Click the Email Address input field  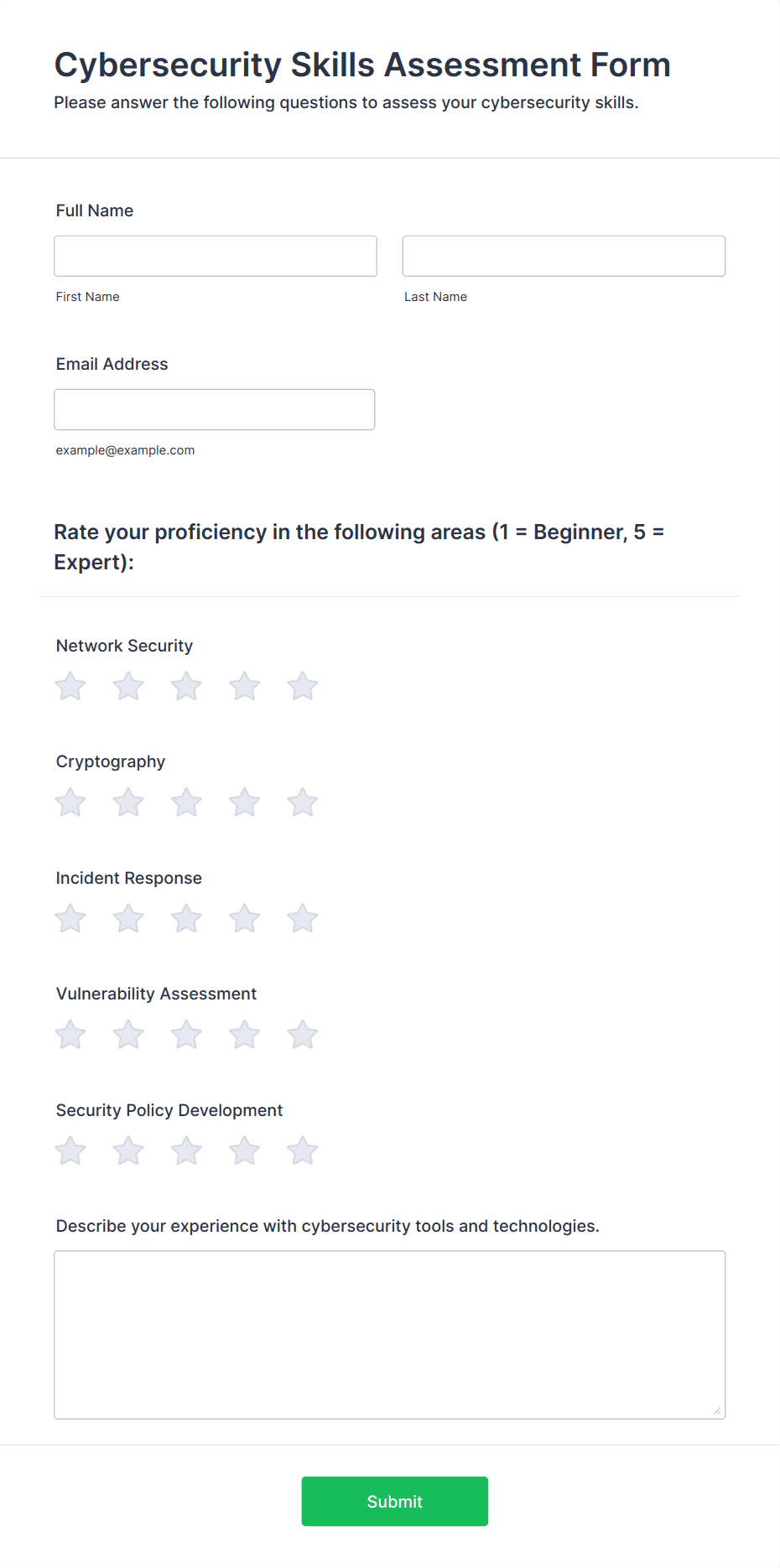[215, 409]
